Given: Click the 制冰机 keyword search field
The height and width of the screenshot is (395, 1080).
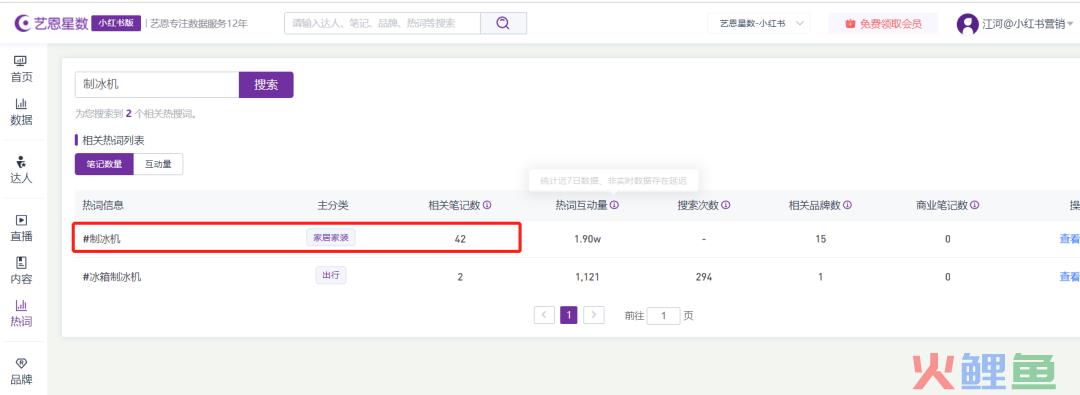Looking at the screenshot, I should pos(157,85).
